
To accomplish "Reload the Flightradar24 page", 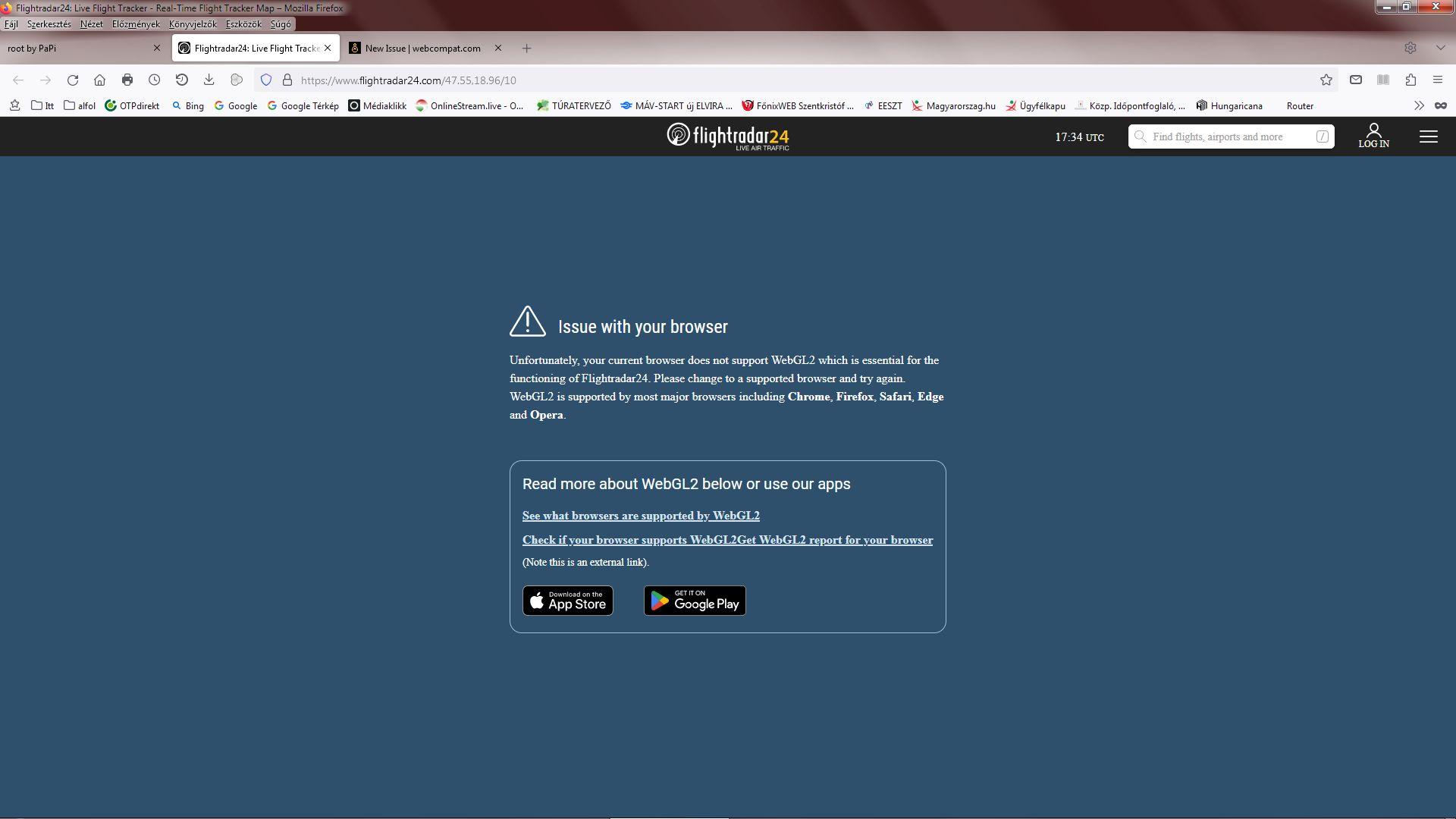I will point(73,80).
